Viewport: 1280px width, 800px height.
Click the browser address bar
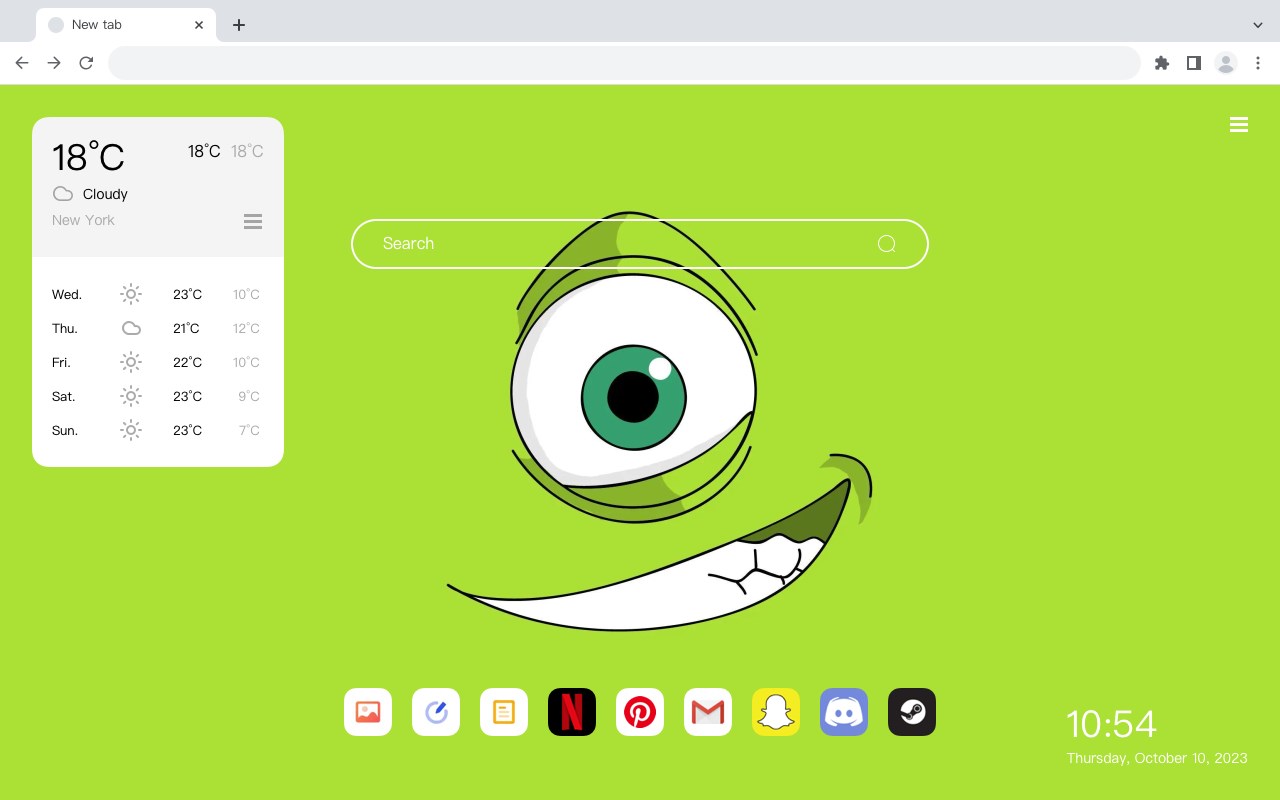coord(624,63)
